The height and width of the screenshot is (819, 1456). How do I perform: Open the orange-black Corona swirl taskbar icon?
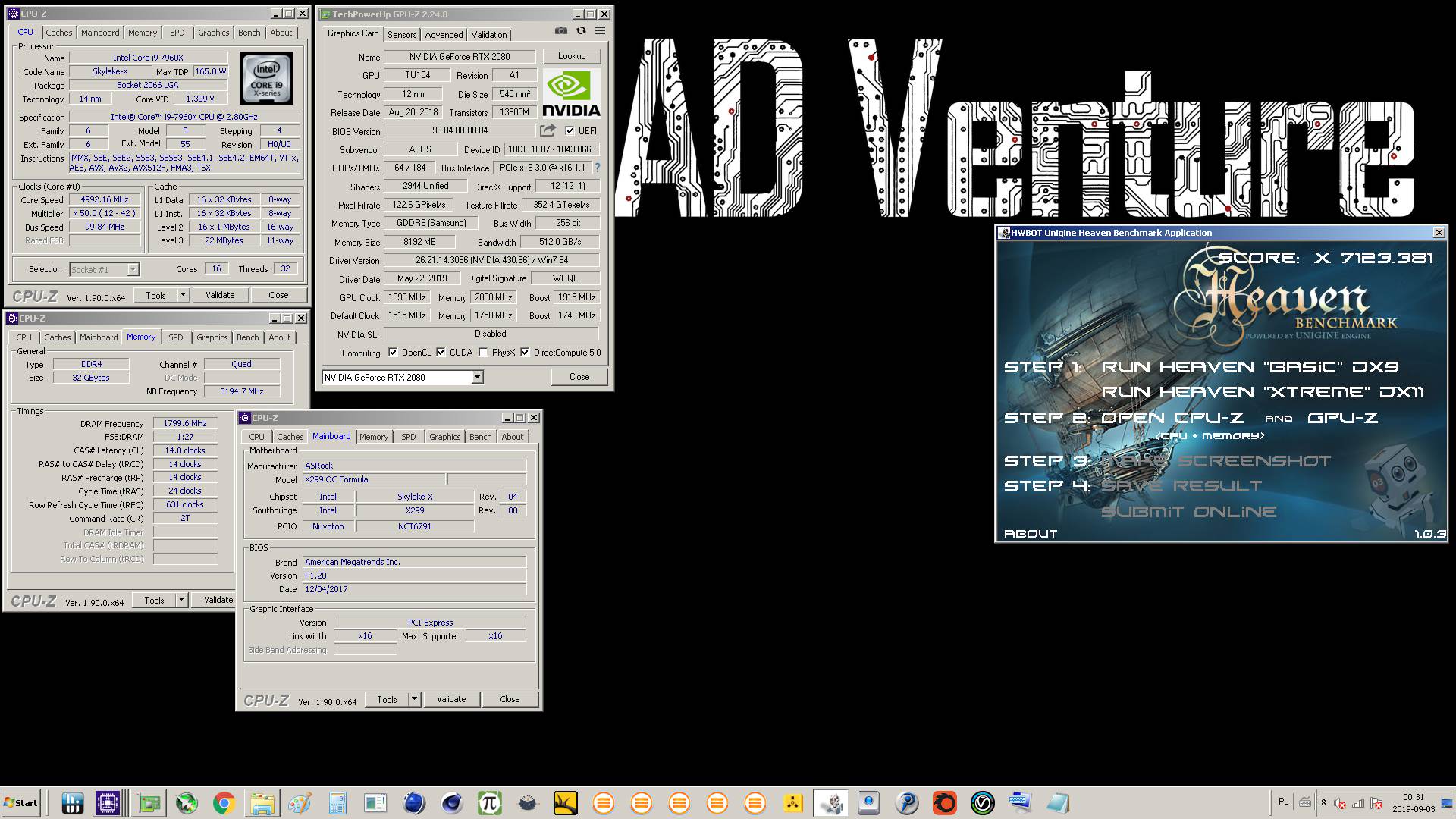click(945, 803)
